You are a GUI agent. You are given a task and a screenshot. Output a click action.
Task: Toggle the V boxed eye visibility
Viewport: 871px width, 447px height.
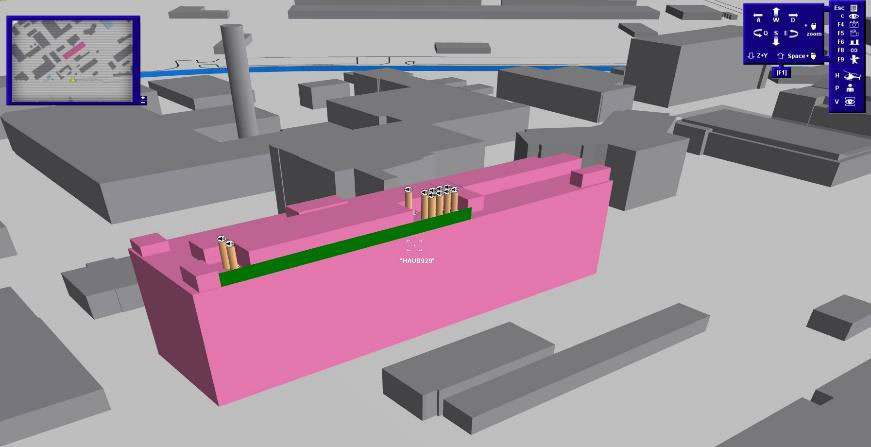point(851,102)
